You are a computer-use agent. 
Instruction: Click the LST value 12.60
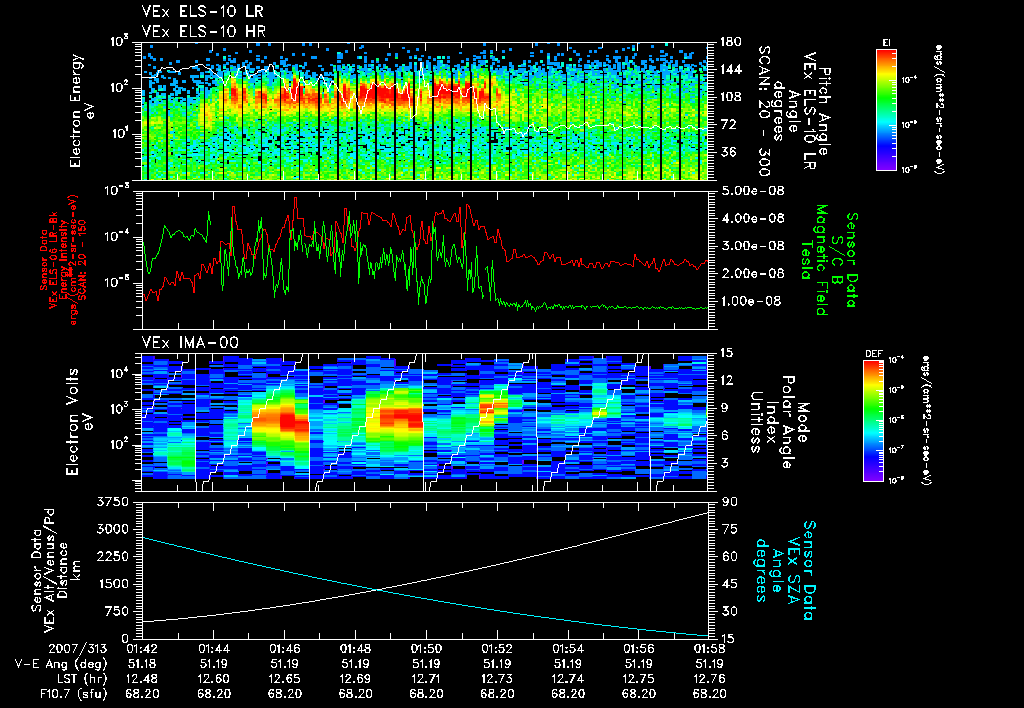coord(214,679)
